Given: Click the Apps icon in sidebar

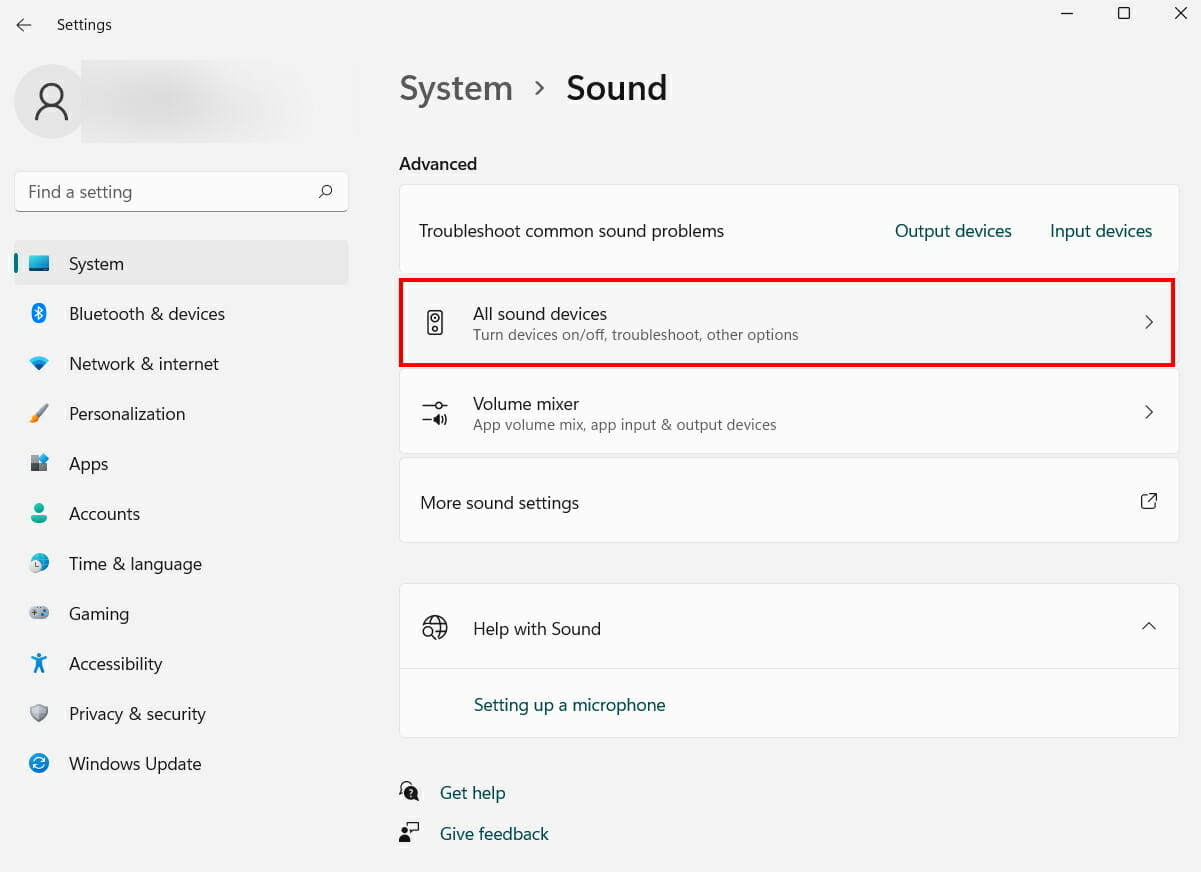Looking at the screenshot, I should pyautogui.click(x=39, y=464).
